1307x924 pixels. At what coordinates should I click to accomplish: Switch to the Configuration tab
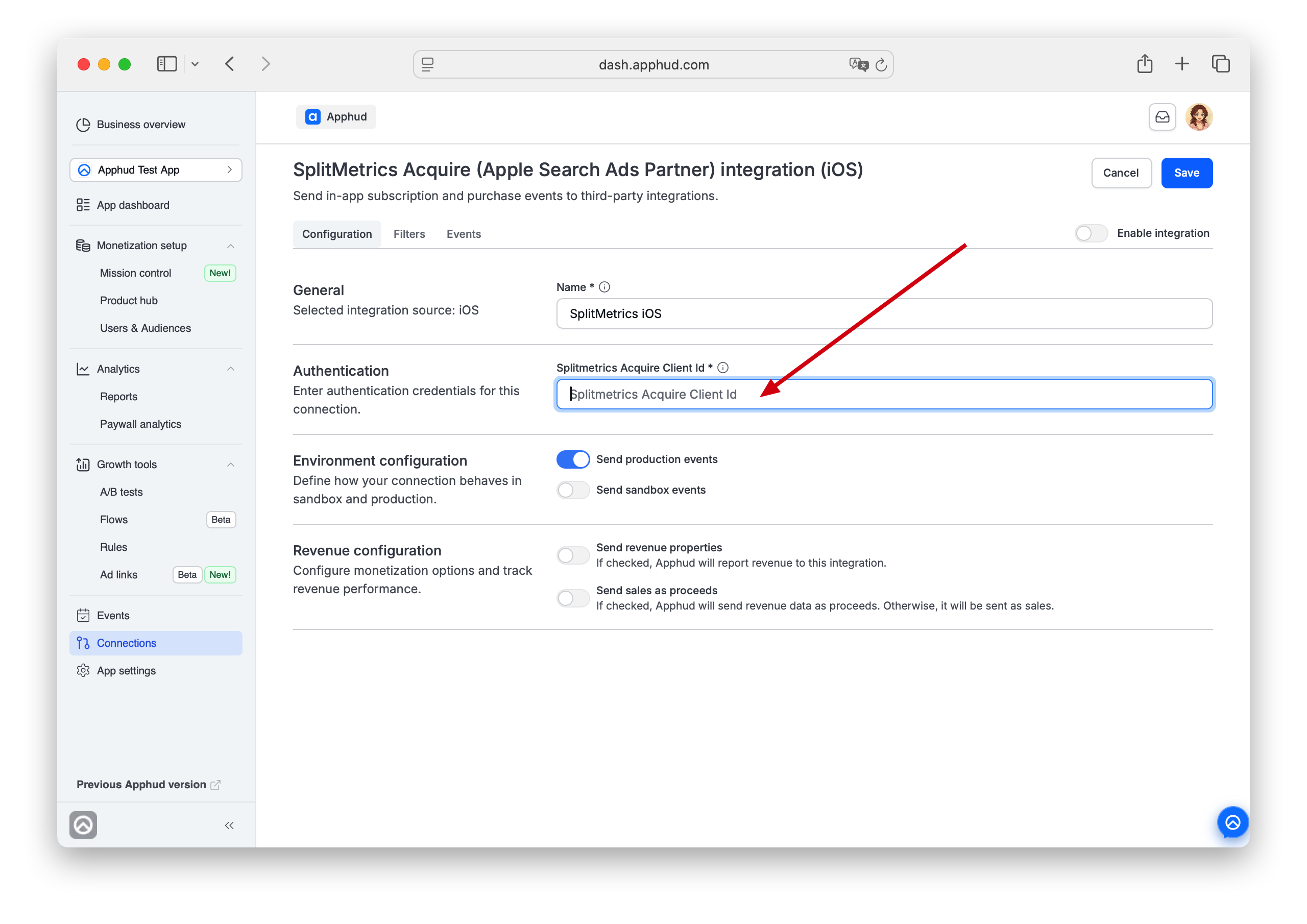[337, 234]
